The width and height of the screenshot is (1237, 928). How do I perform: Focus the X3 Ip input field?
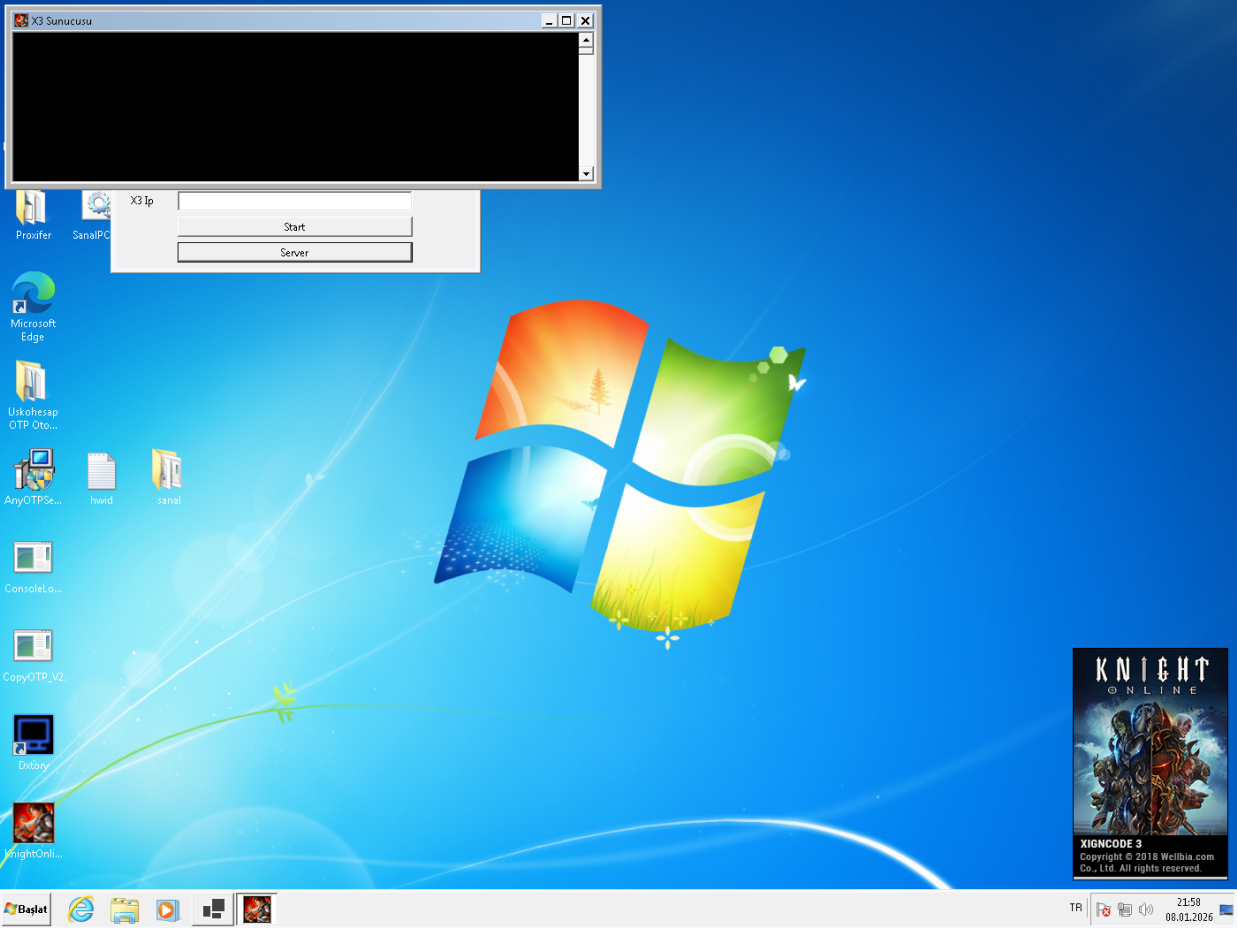294,201
